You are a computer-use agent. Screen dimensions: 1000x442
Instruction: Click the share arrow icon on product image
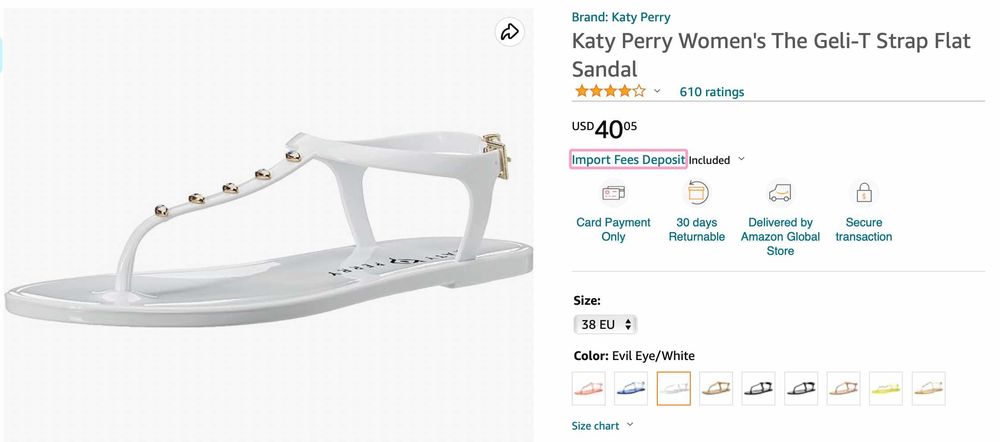(510, 33)
